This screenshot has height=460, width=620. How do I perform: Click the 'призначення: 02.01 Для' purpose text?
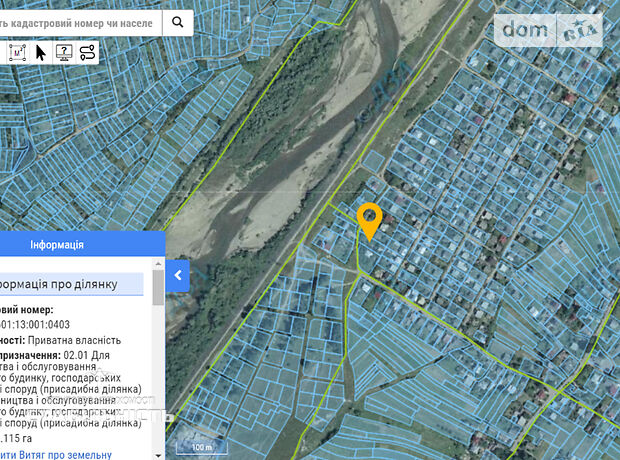click(x=55, y=355)
